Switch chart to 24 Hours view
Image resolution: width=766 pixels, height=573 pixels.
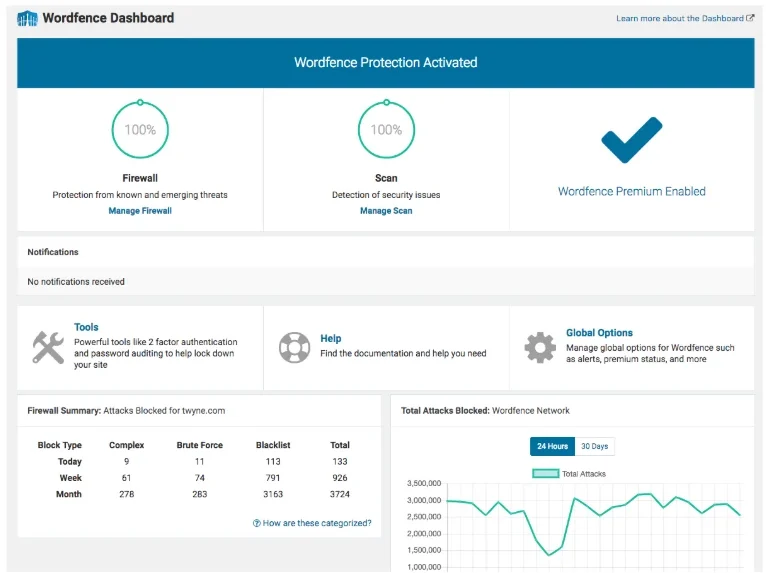(x=552, y=446)
